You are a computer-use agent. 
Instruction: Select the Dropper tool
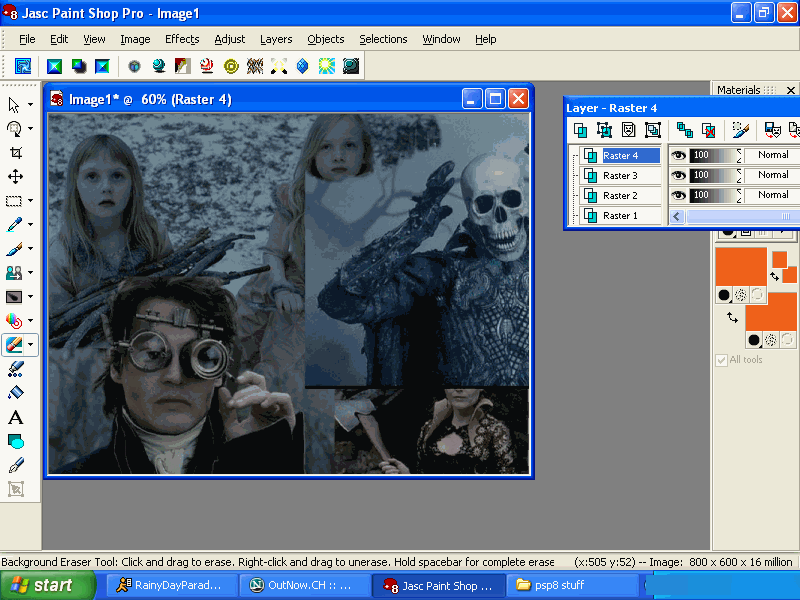[x=14, y=224]
